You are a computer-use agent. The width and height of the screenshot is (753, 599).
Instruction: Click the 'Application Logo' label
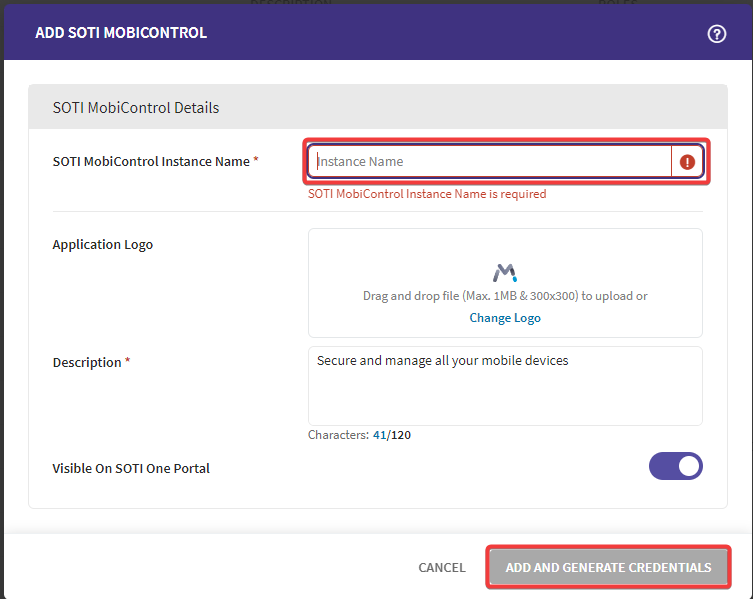click(x=103, y=244)
